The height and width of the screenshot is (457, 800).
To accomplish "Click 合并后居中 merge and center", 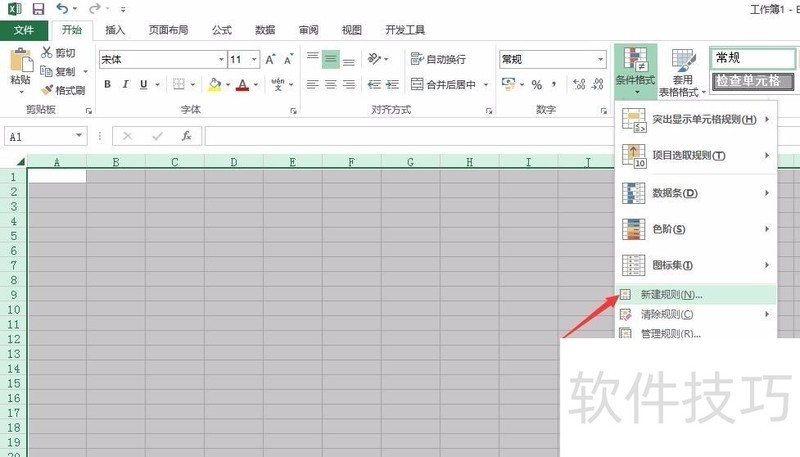I will (x=443, y=84).
